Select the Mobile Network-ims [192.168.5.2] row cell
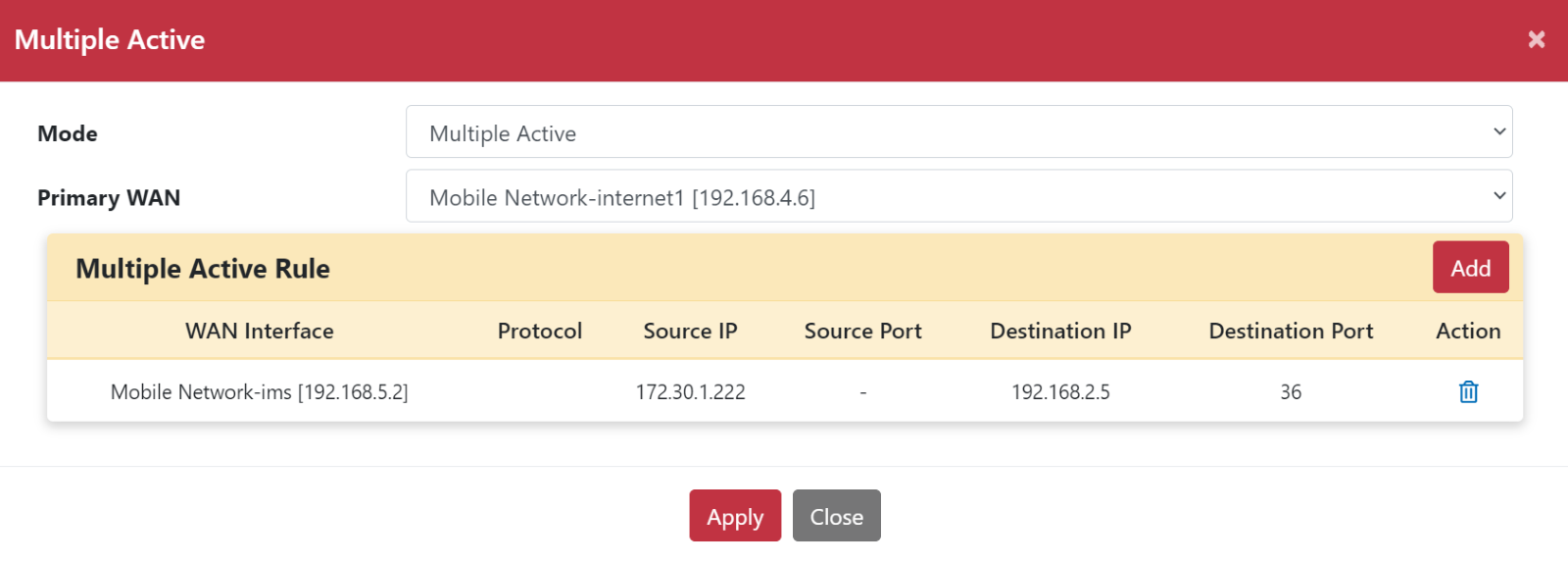Image resolution: width=1568 pixels, height=563 pixels. pos(260,392)
